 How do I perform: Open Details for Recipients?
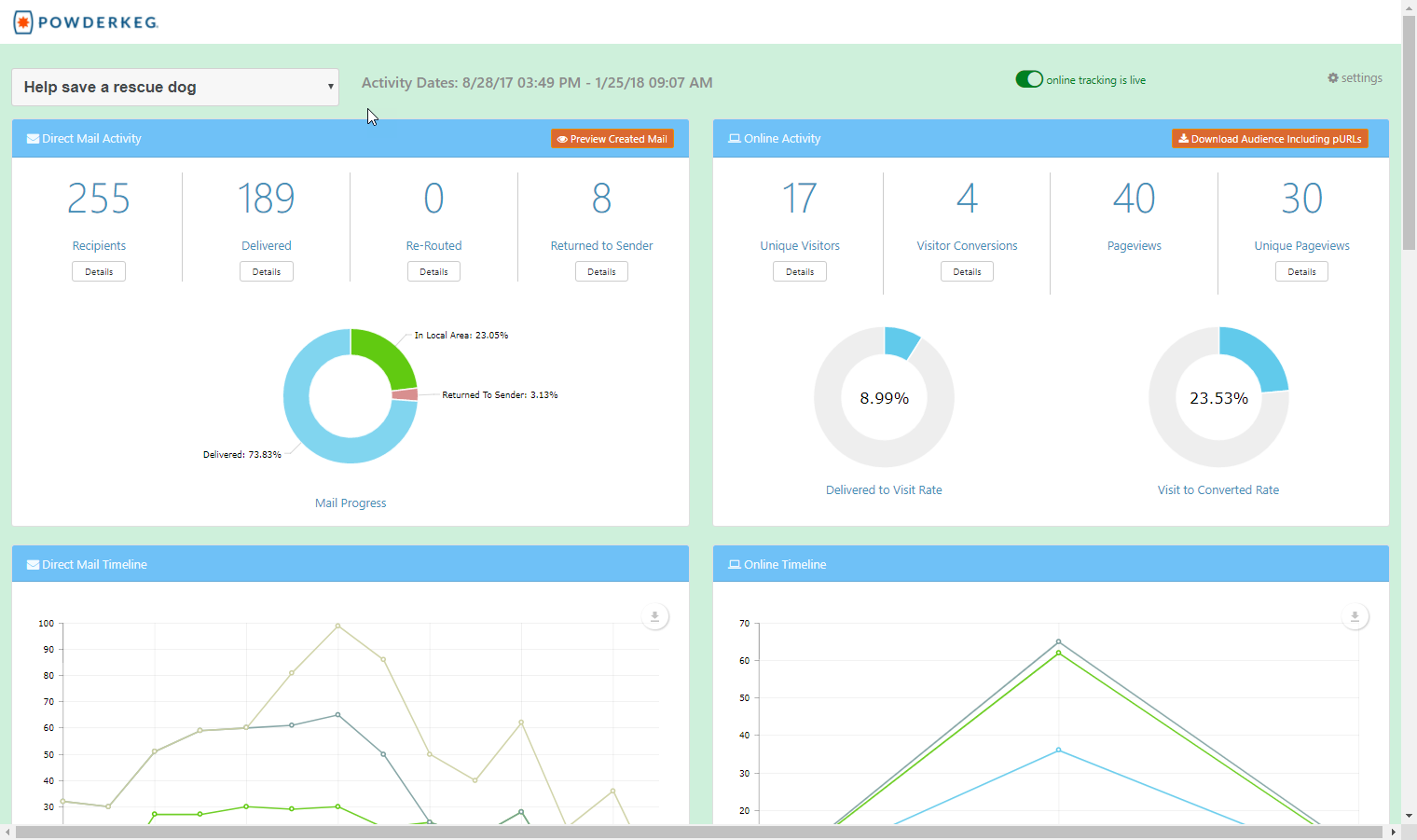click(99, 271)
